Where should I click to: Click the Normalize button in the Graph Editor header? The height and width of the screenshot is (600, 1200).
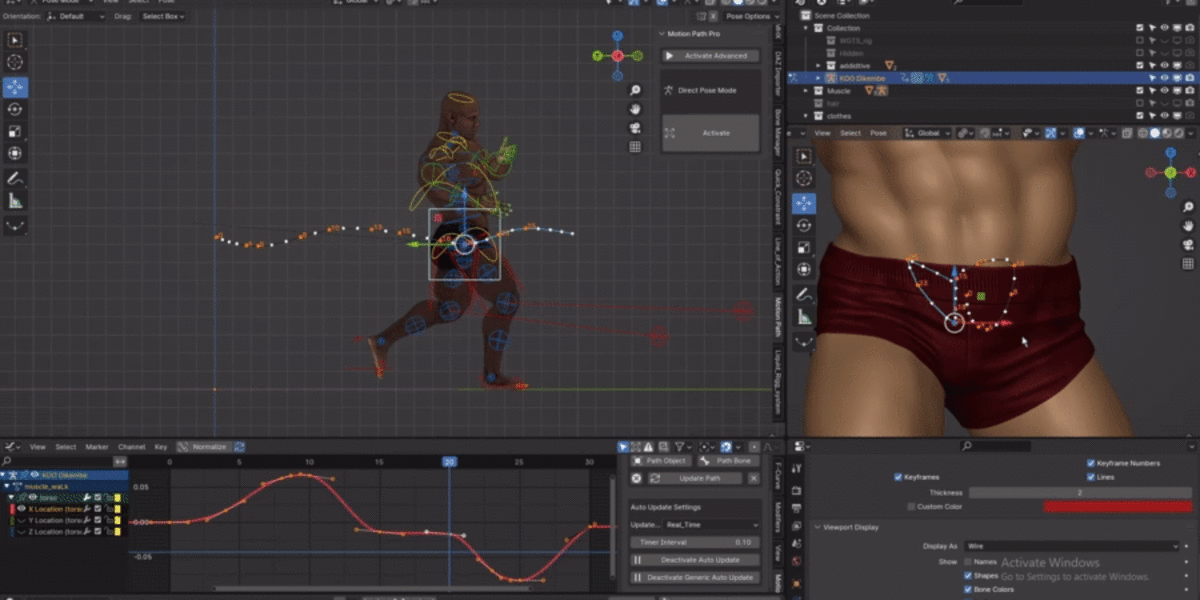point(210,447)
